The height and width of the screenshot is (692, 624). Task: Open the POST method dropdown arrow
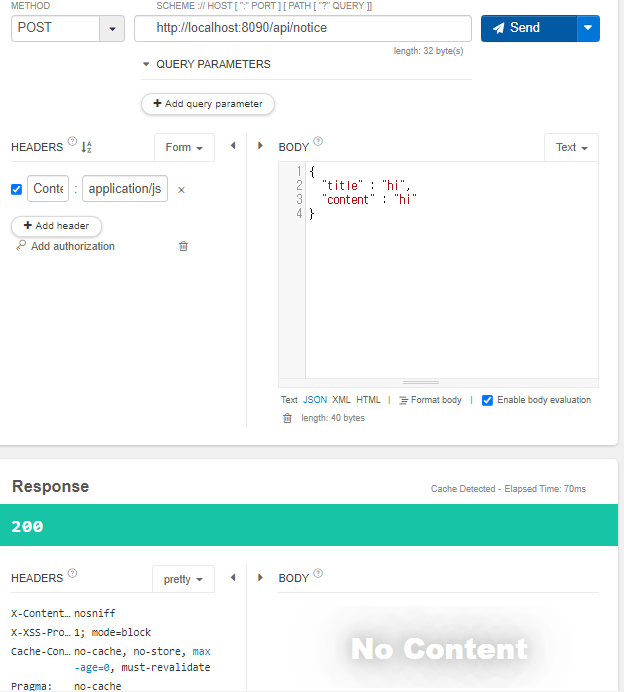tap(112, 29)
